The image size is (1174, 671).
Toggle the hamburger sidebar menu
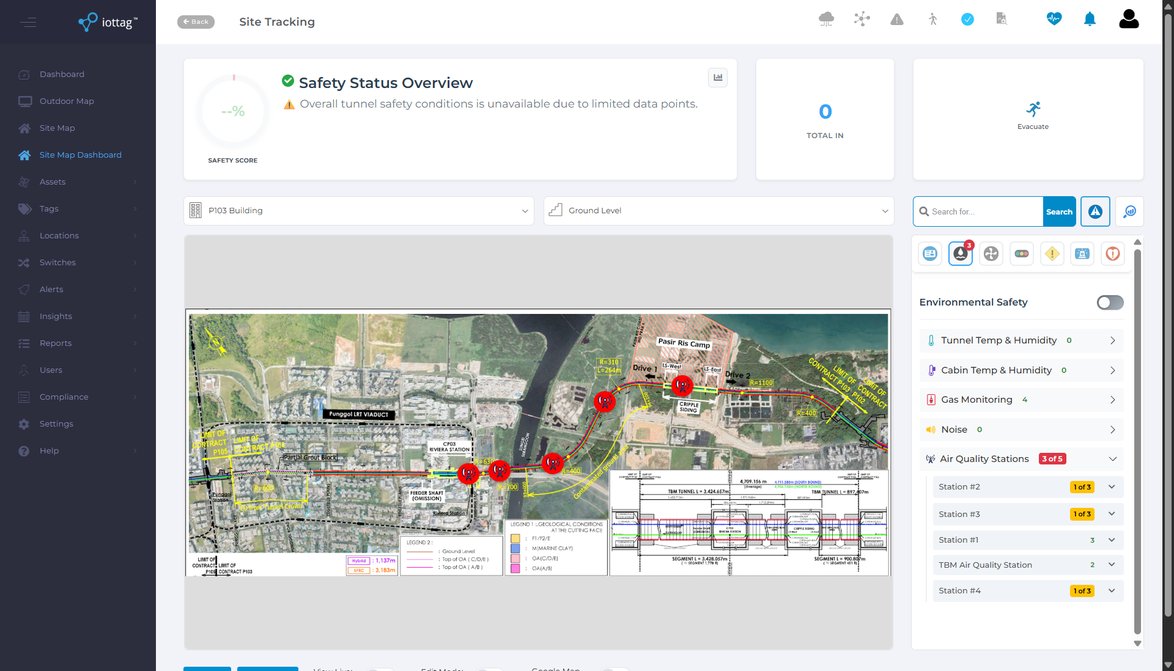click(x=28, y=22)
